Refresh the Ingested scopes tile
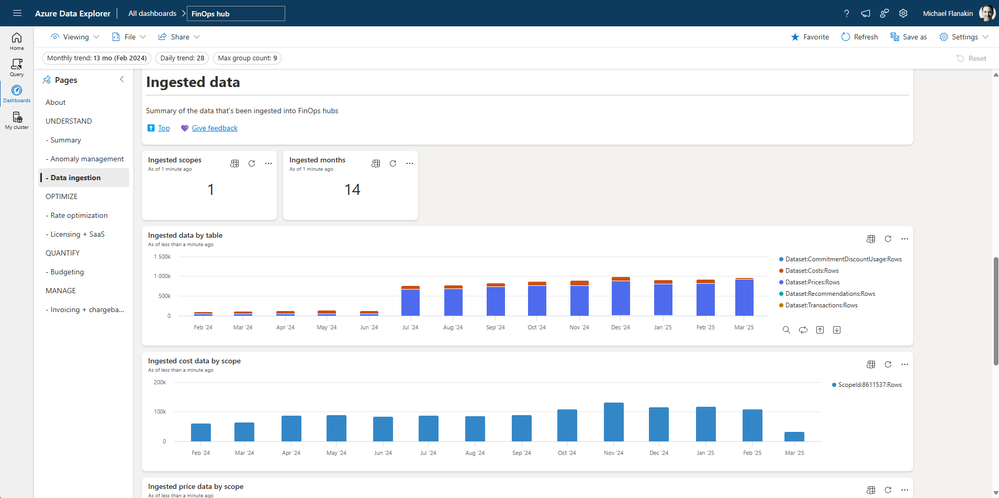 point(251,163)
